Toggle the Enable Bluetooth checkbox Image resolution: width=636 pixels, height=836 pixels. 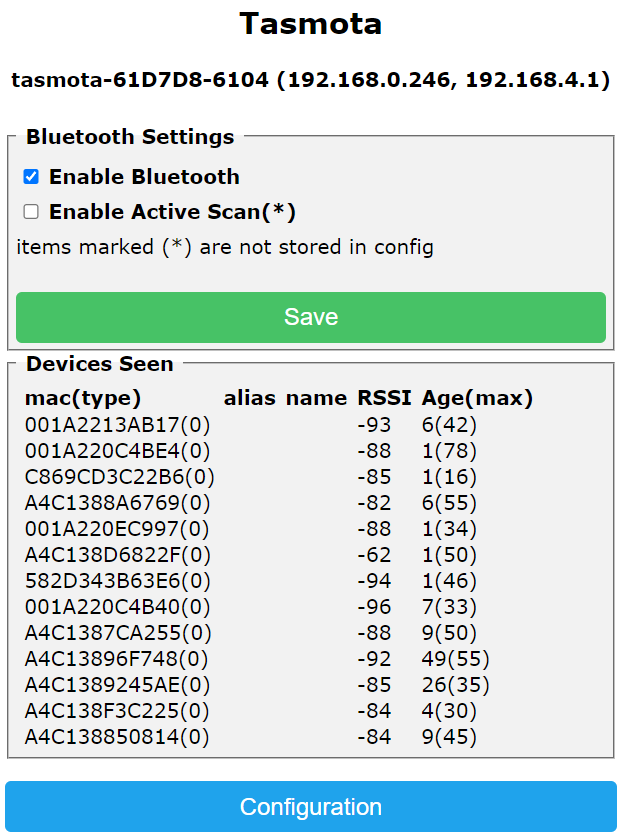31,177
